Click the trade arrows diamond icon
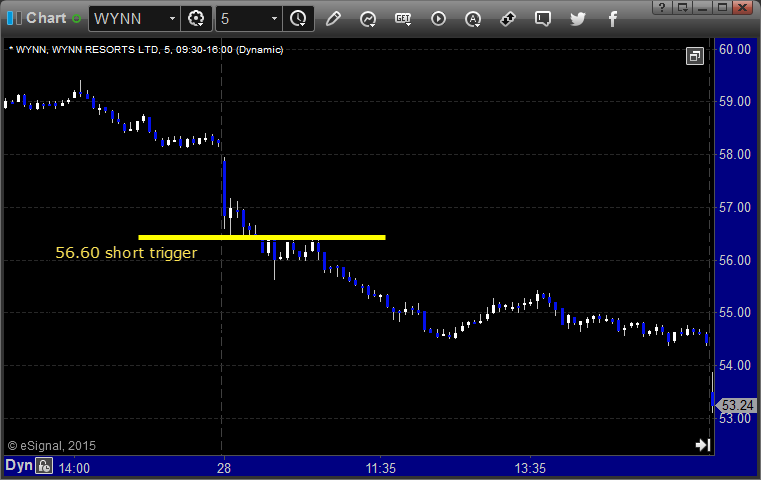This screenshot has height=480, width=761. (x=508, y=19)
